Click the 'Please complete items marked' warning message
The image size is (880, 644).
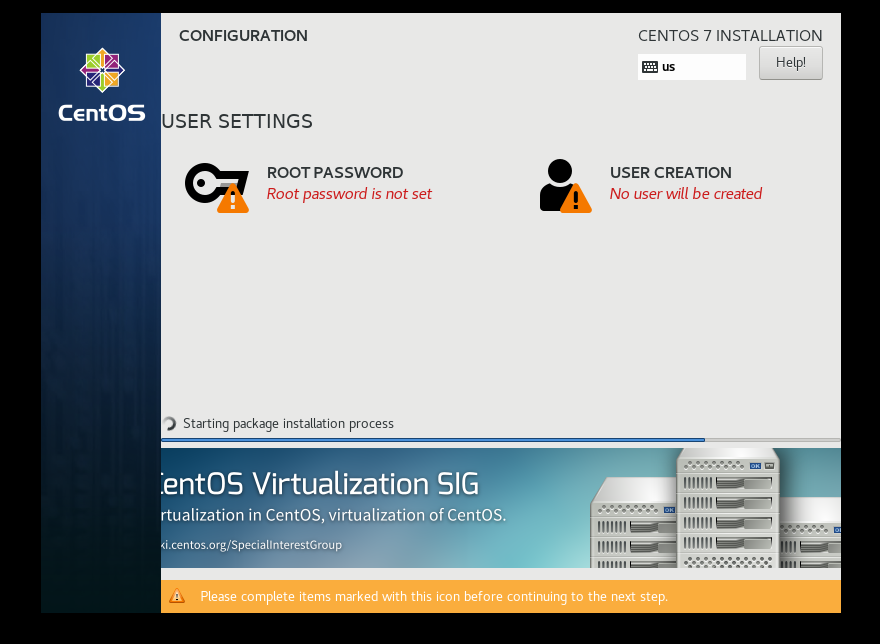434,596
